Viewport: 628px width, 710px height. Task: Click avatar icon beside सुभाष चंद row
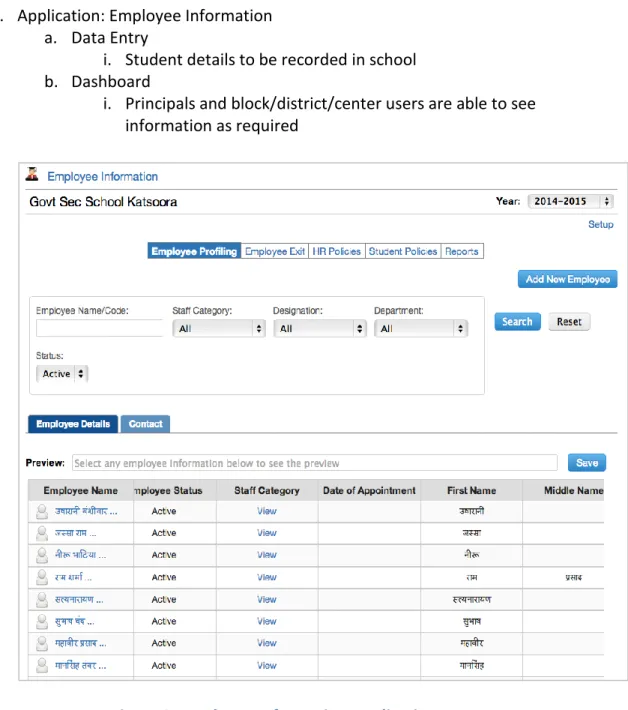(42, 621)
